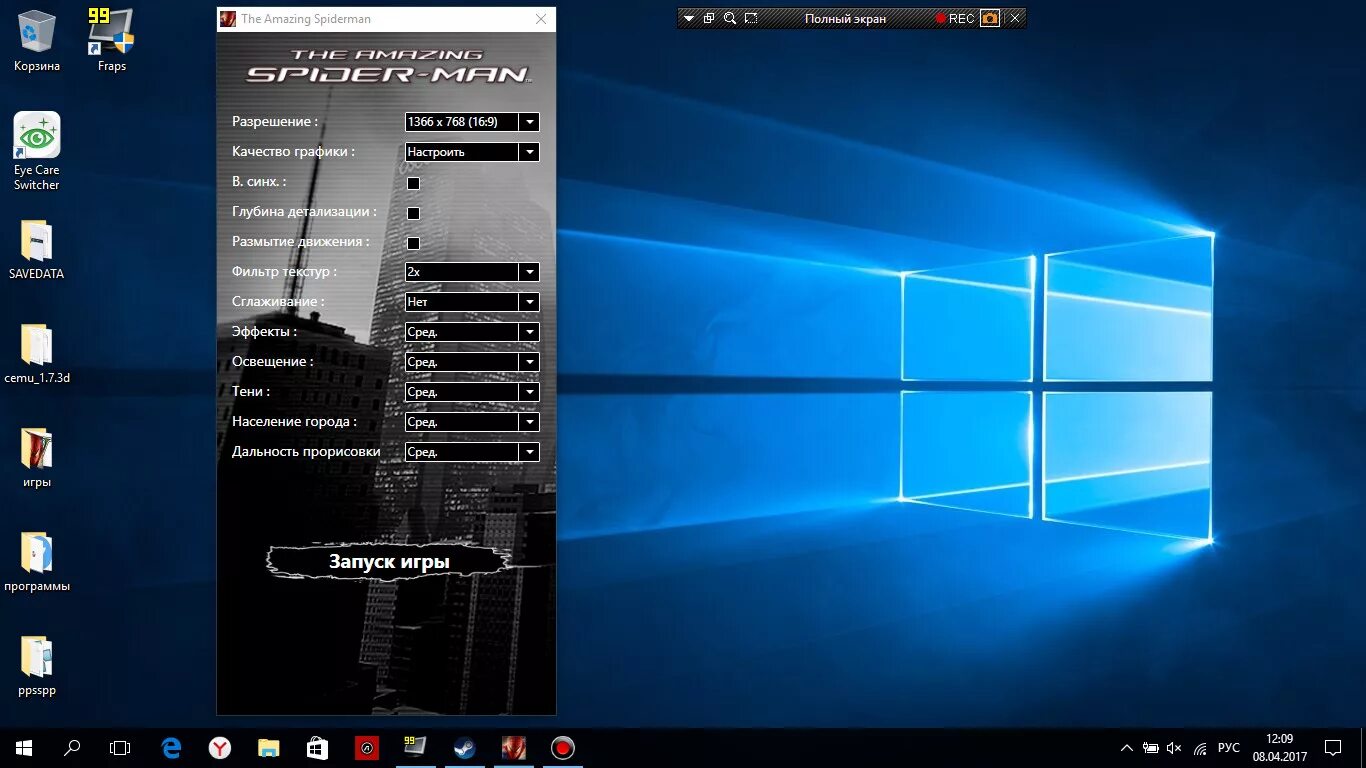1366x768 pixels.
Task: Enable the В. синх. checkbox
Action: pyautogui.click(x=413, y=183)
